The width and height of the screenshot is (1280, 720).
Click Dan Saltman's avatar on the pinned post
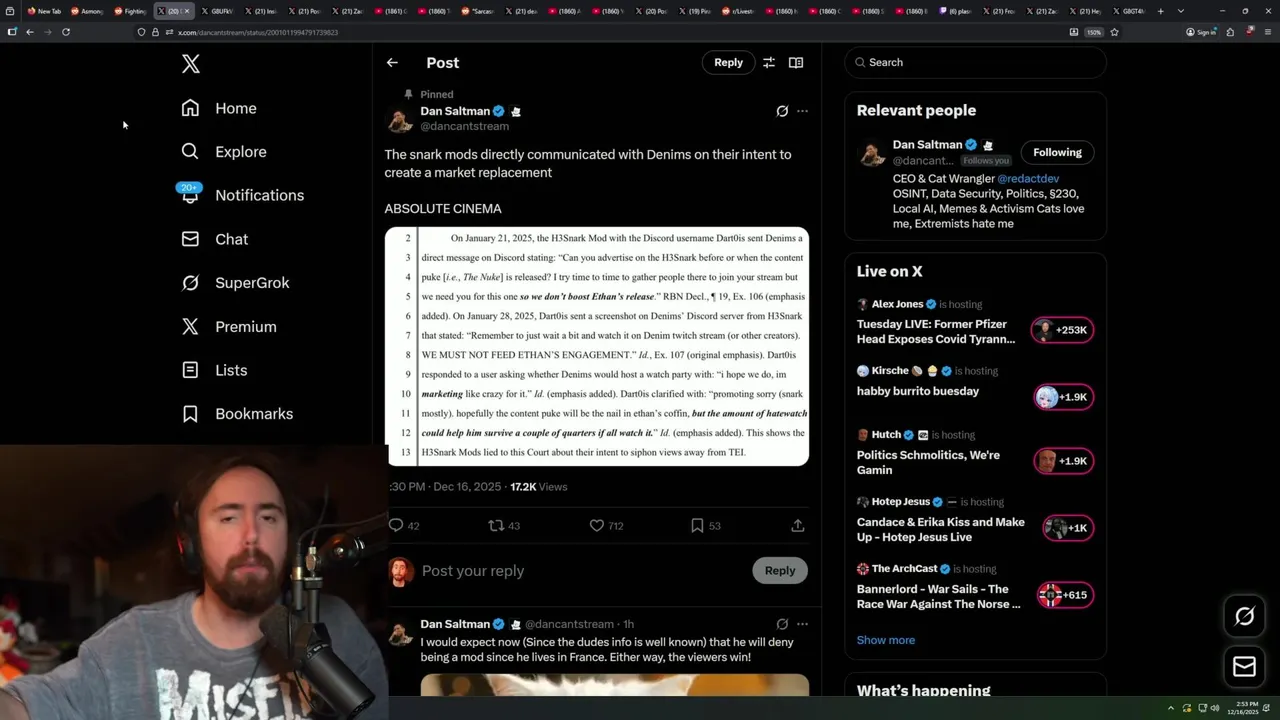click(400, 119)
